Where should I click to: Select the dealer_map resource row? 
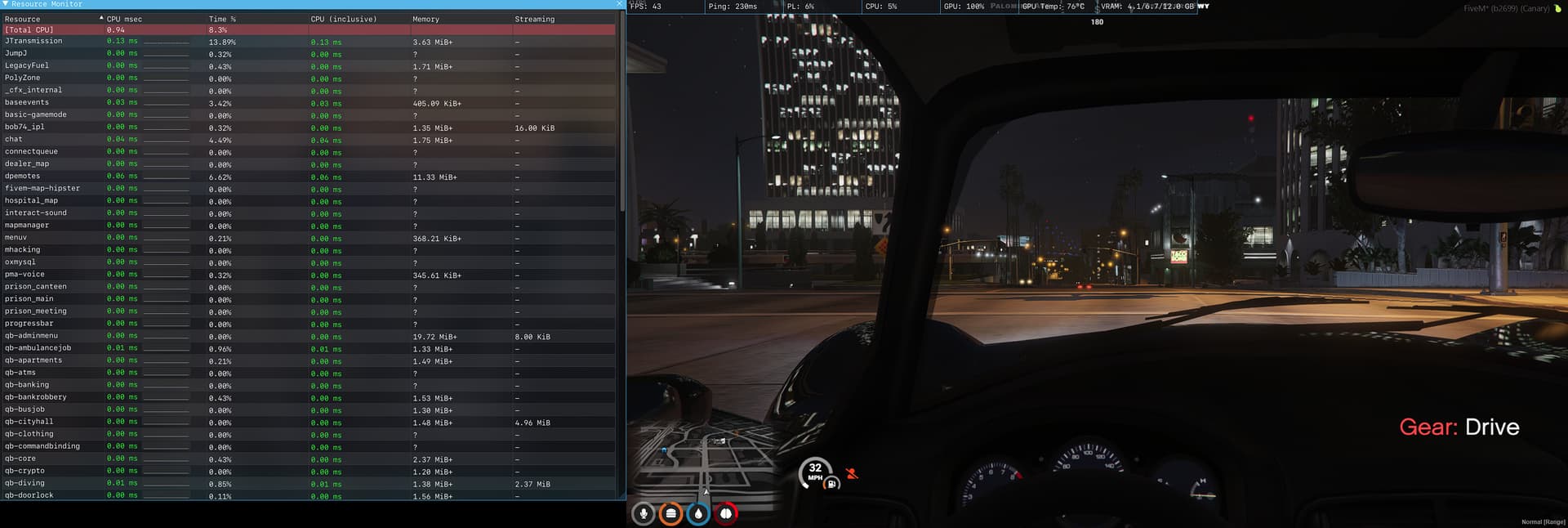(309, 164)
